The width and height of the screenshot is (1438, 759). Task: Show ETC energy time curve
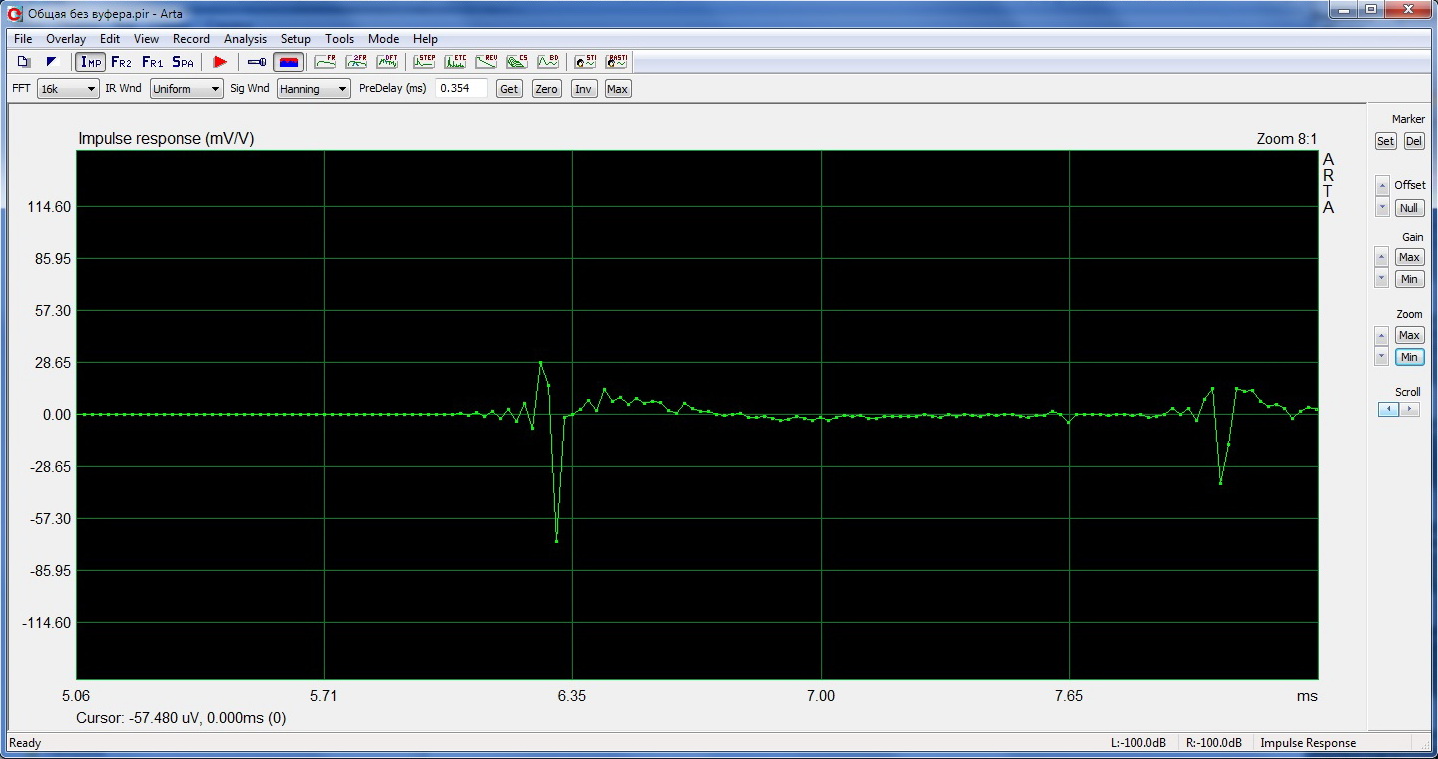(x=456, y=62)
